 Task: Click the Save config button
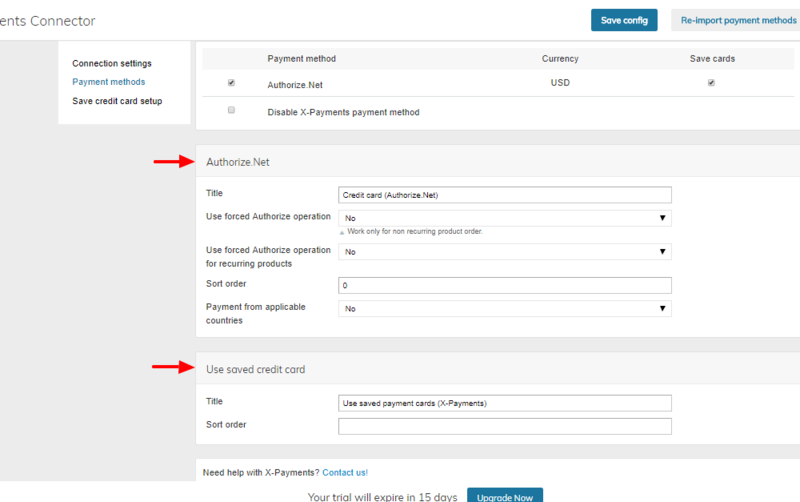(x=624, y=20)
